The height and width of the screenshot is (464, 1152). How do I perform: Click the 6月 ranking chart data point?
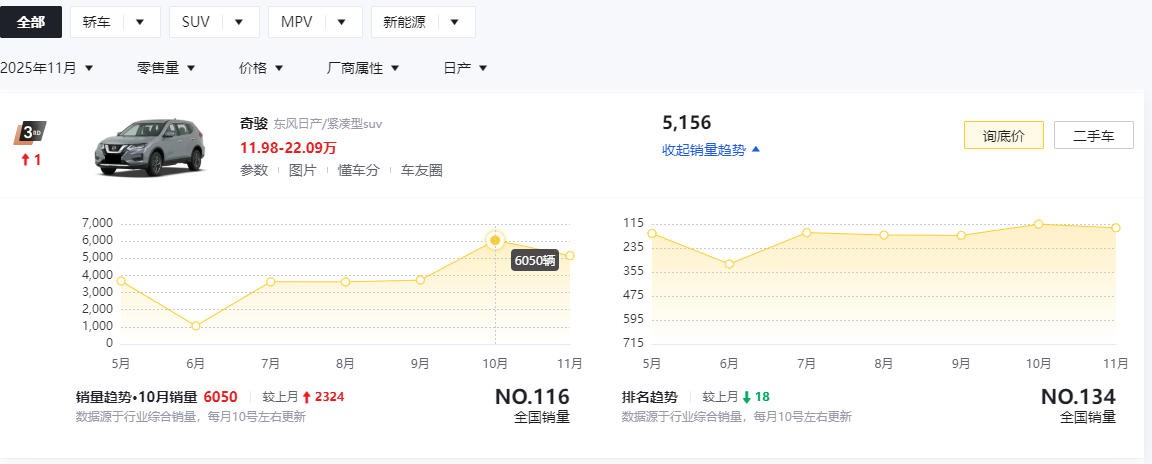click(729, 264)
